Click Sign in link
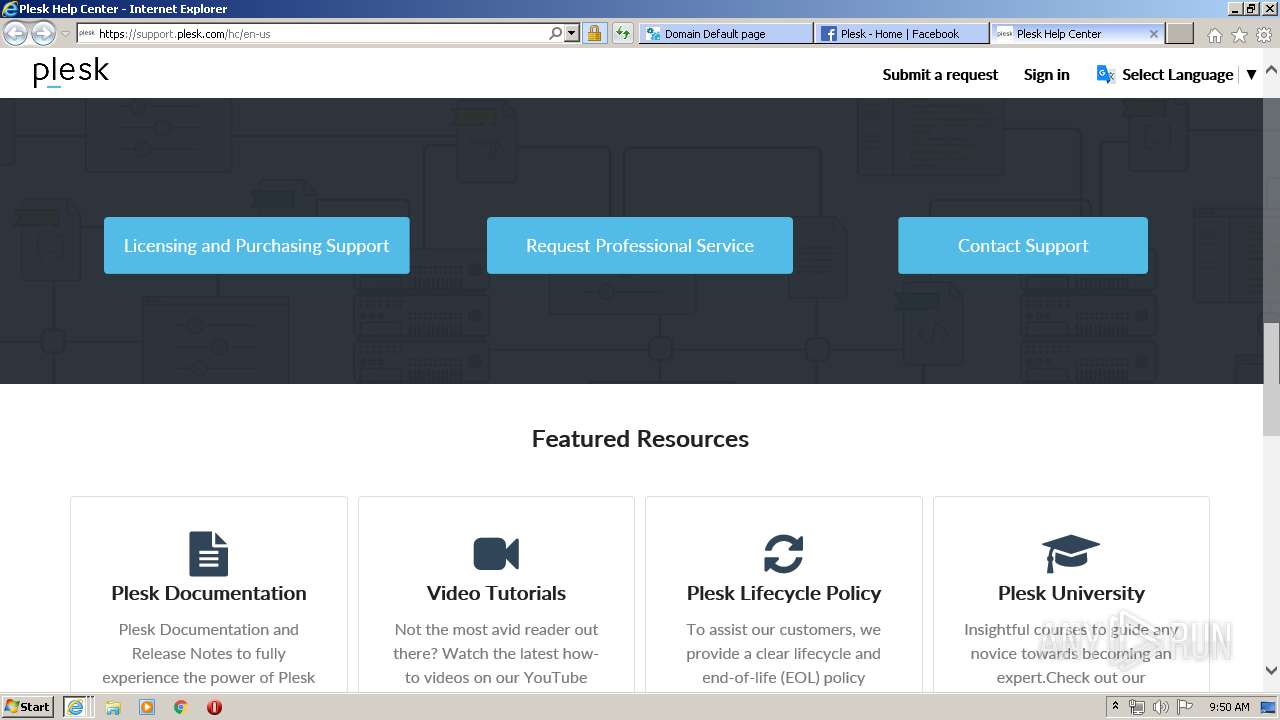 [1046, 74]
